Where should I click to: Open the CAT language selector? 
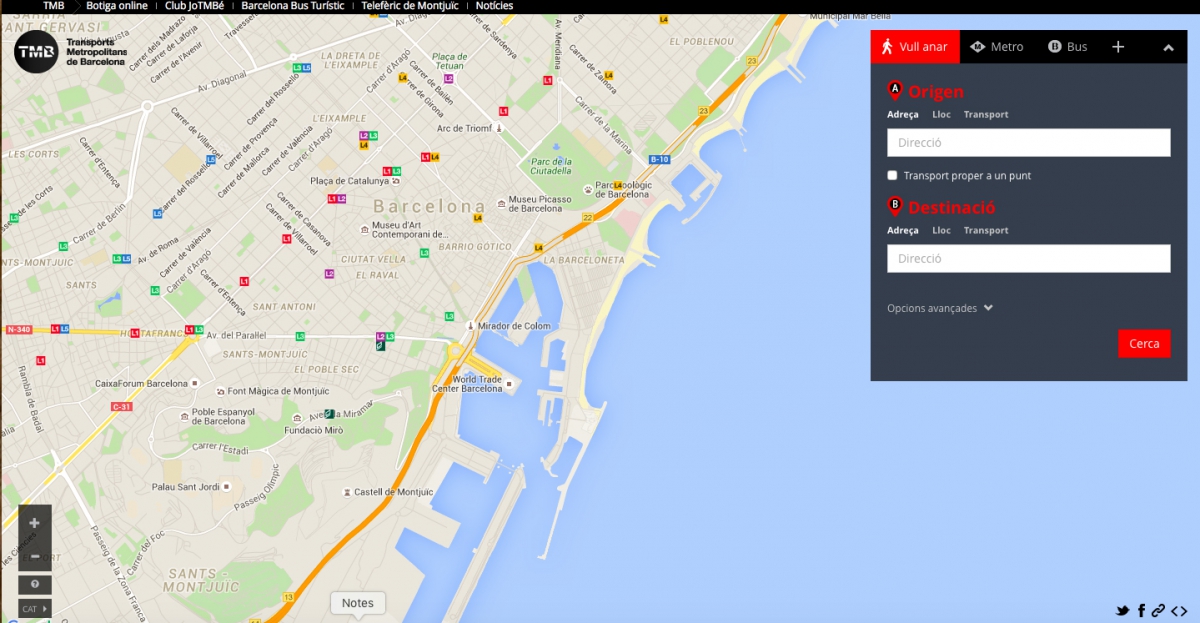tap(34, 609)
